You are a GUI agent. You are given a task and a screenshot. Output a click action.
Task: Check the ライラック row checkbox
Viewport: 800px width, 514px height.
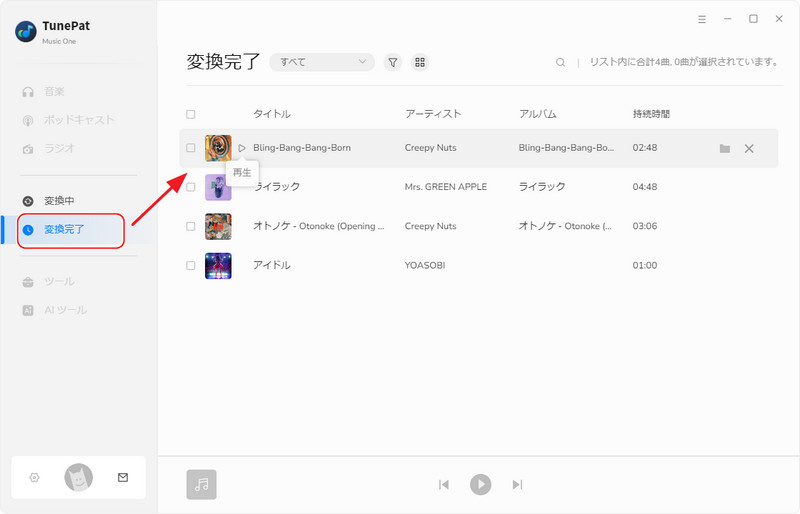pyautogui.click(x=191, y=187)
